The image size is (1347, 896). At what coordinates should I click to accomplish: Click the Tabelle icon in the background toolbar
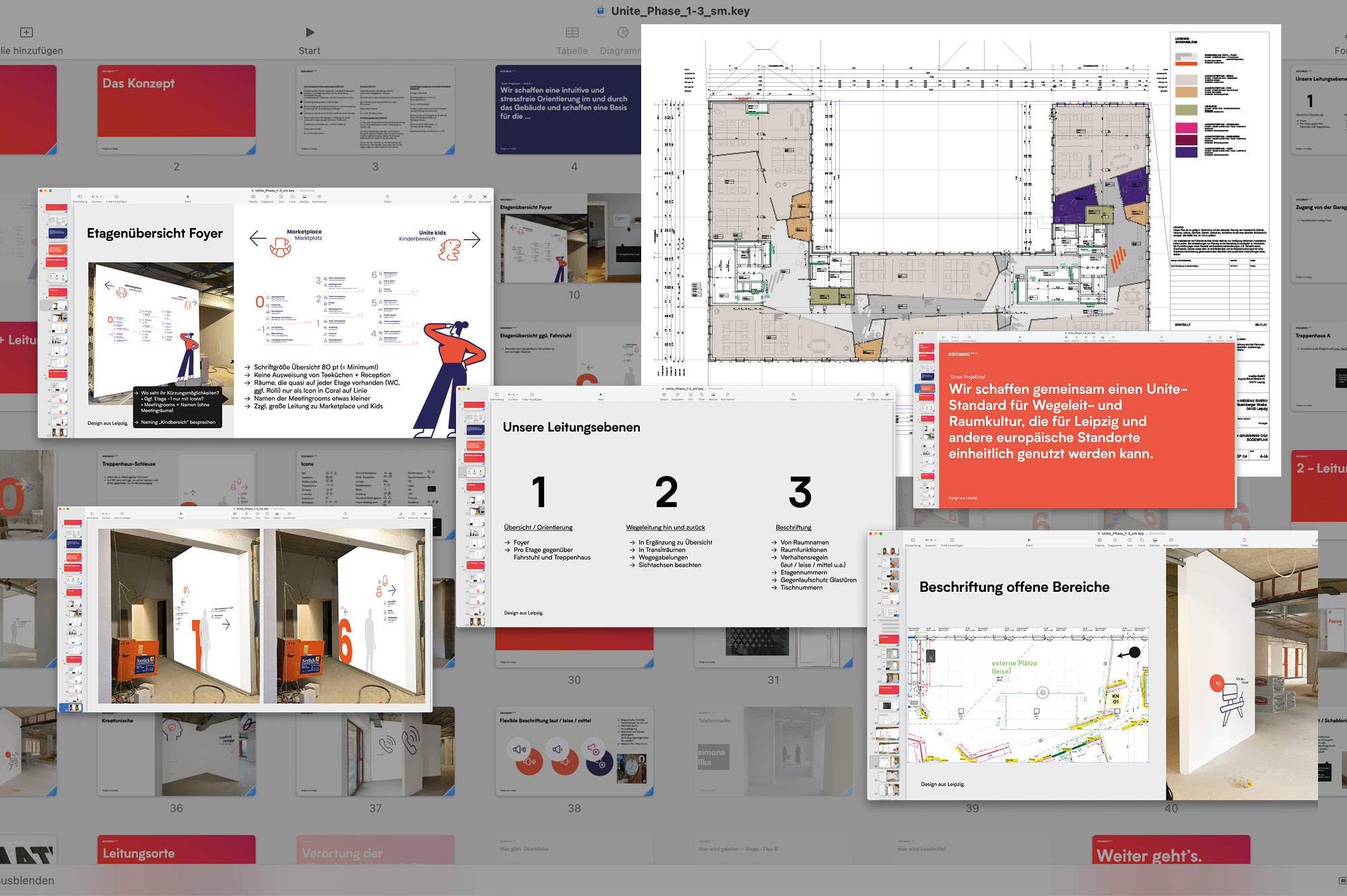coord(572,32)
